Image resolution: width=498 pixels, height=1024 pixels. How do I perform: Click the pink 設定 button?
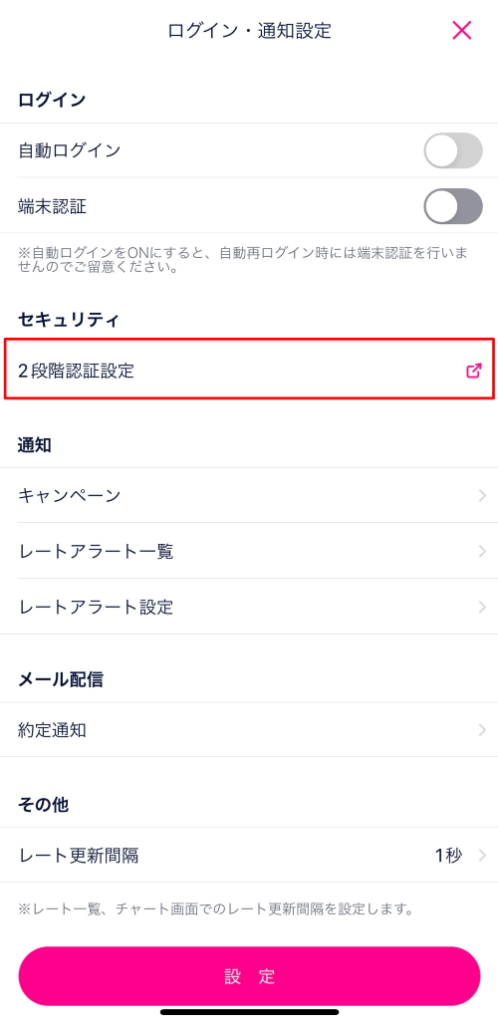click(x=249, y=976)
